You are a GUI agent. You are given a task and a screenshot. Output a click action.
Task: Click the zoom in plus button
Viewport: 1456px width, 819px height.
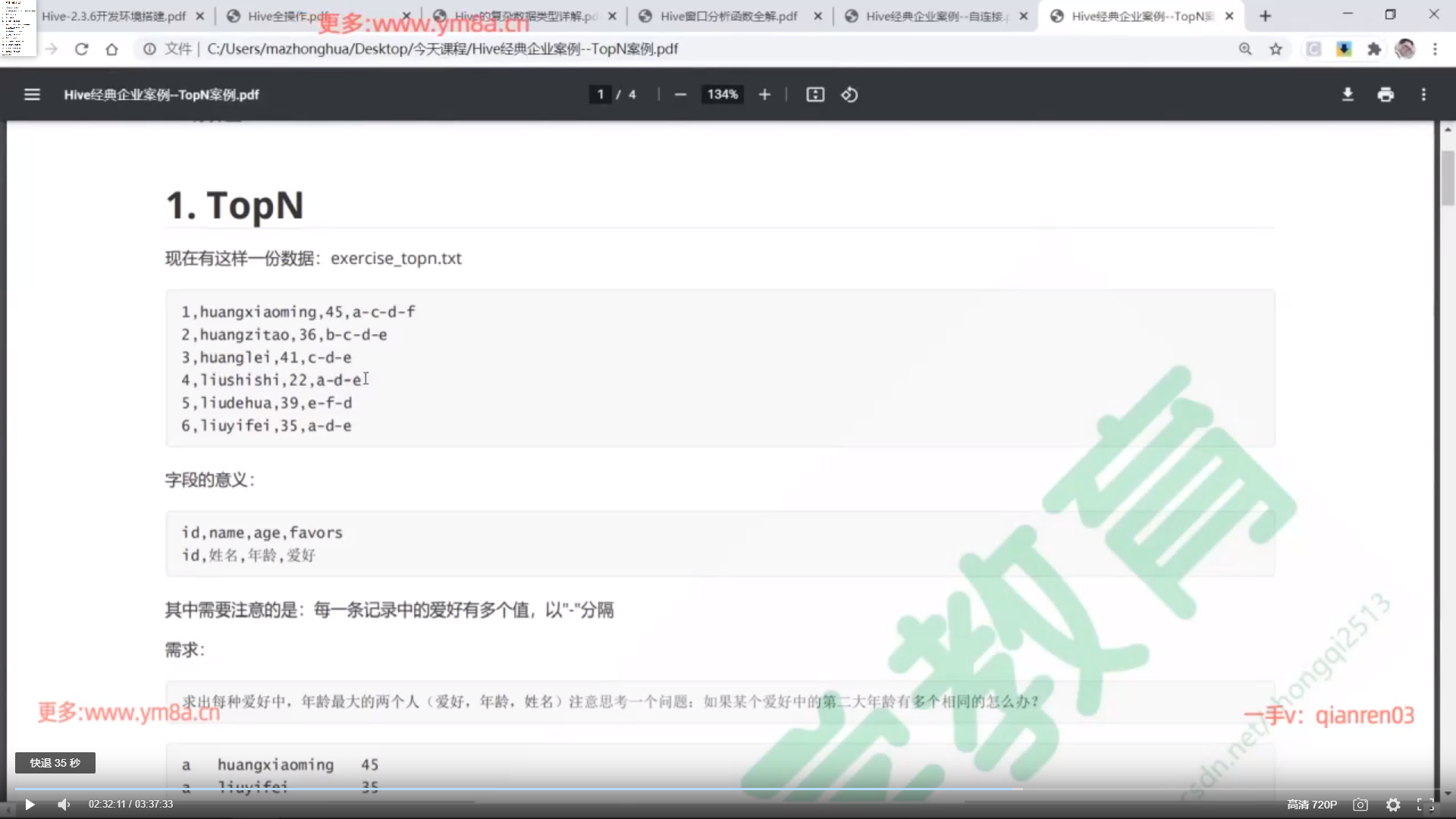(764, 95)
